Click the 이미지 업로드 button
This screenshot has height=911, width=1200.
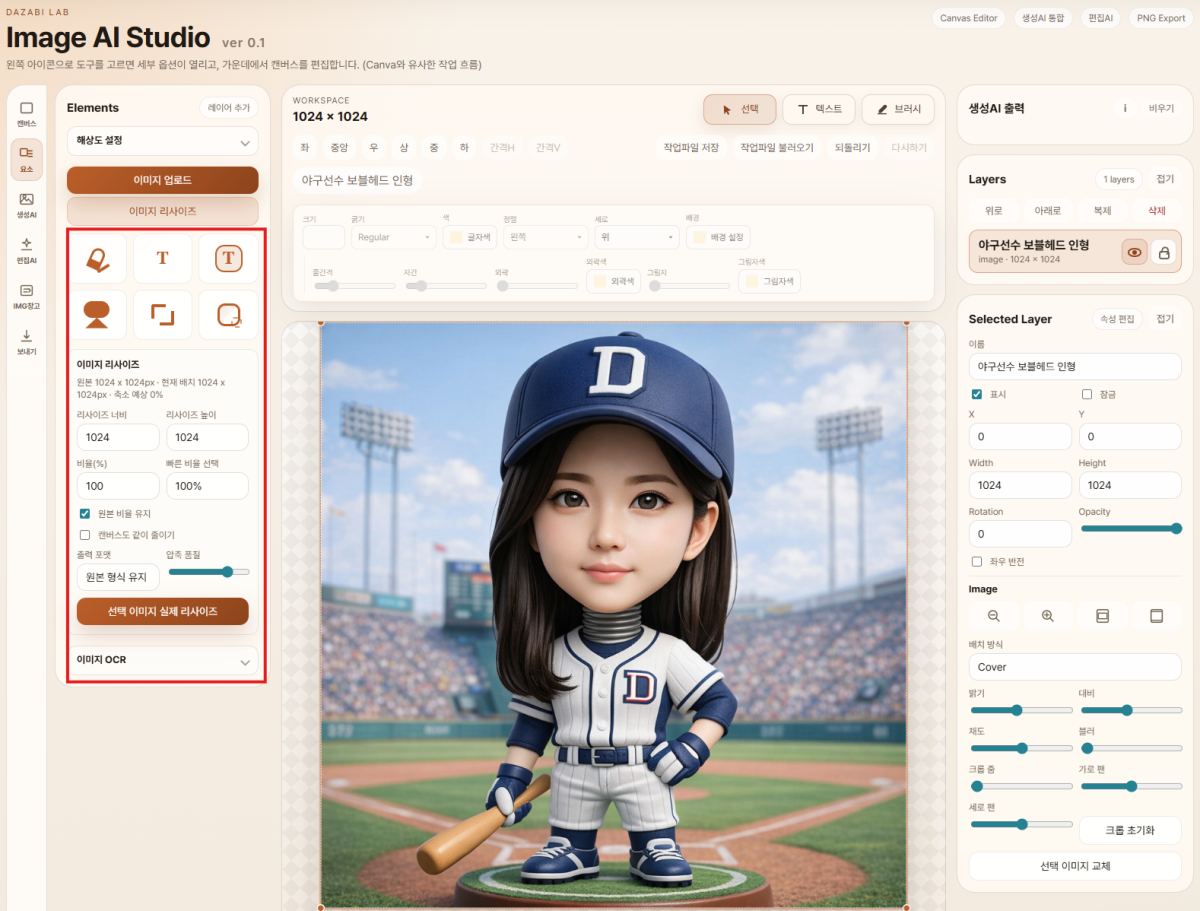(x=162, y=180)
